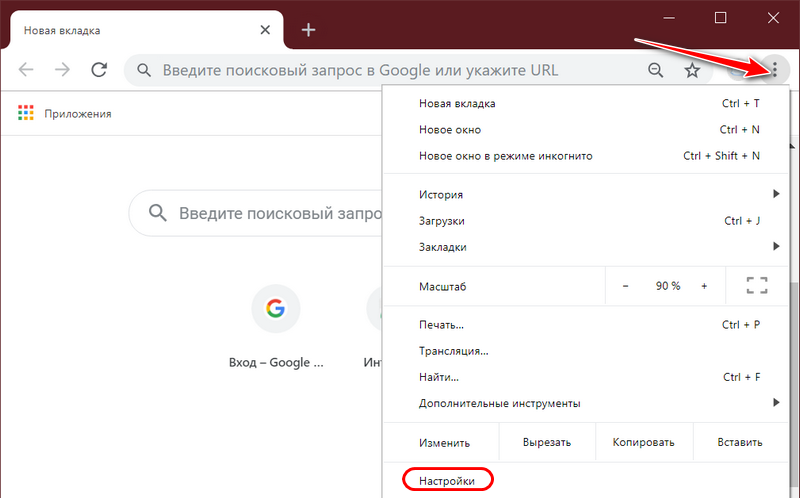Click the zoom magnifier icon in address bar

656,70
